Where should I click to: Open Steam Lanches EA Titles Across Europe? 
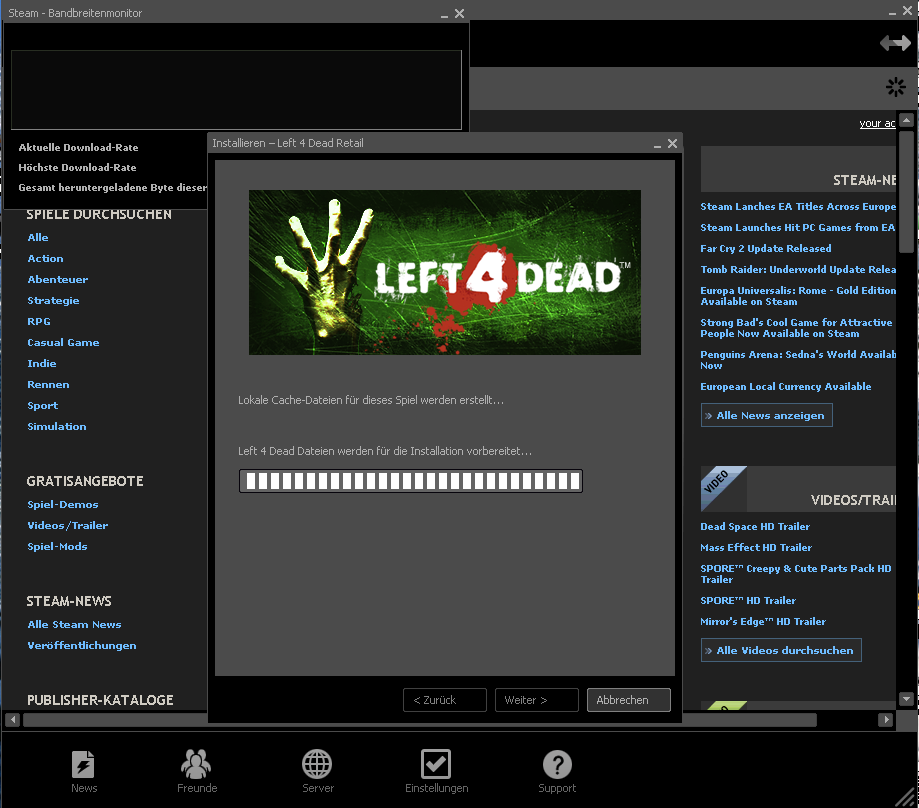tap(798, 206)
